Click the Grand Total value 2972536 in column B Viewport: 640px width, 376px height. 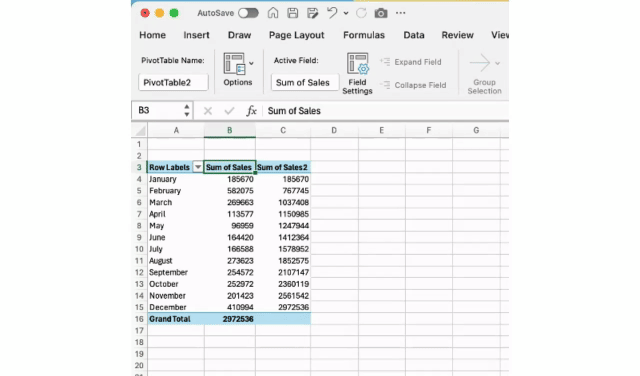(x=238, y=319)
